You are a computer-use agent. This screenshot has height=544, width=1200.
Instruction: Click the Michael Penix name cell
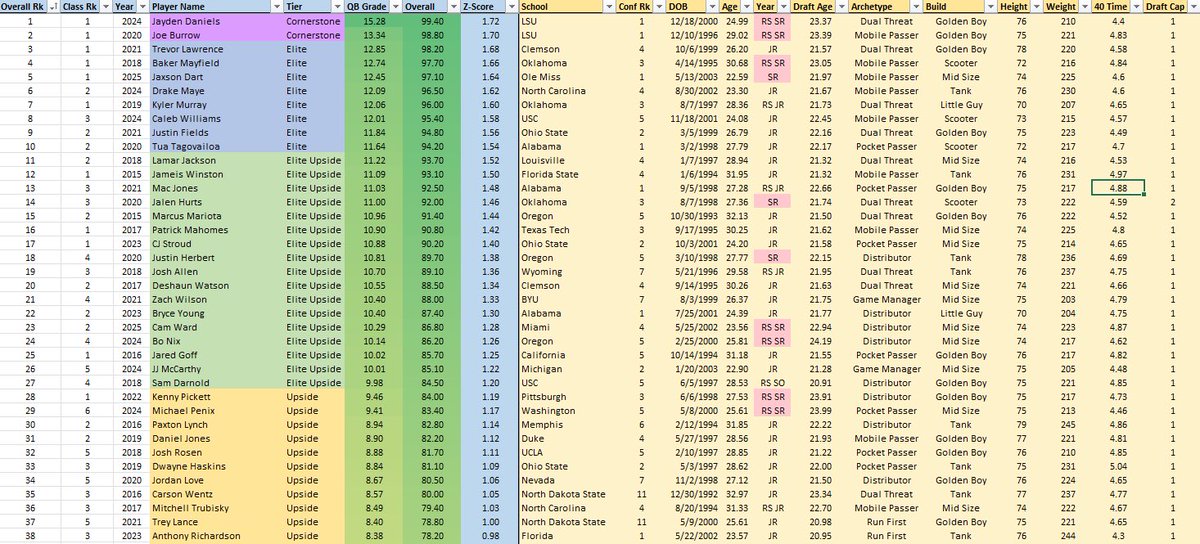(x=215, y=410)
